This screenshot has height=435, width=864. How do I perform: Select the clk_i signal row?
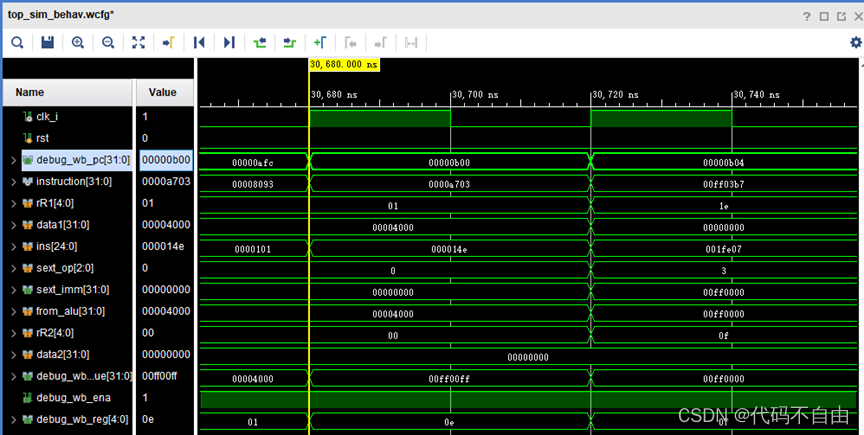[47, 117]
